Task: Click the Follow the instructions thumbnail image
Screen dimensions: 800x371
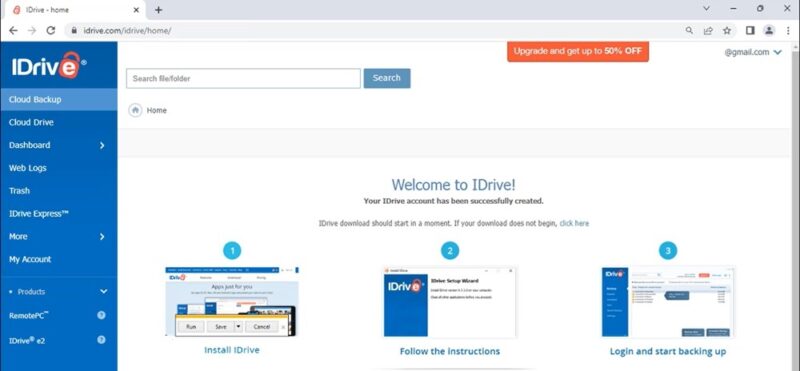Action: click(450, 301)
